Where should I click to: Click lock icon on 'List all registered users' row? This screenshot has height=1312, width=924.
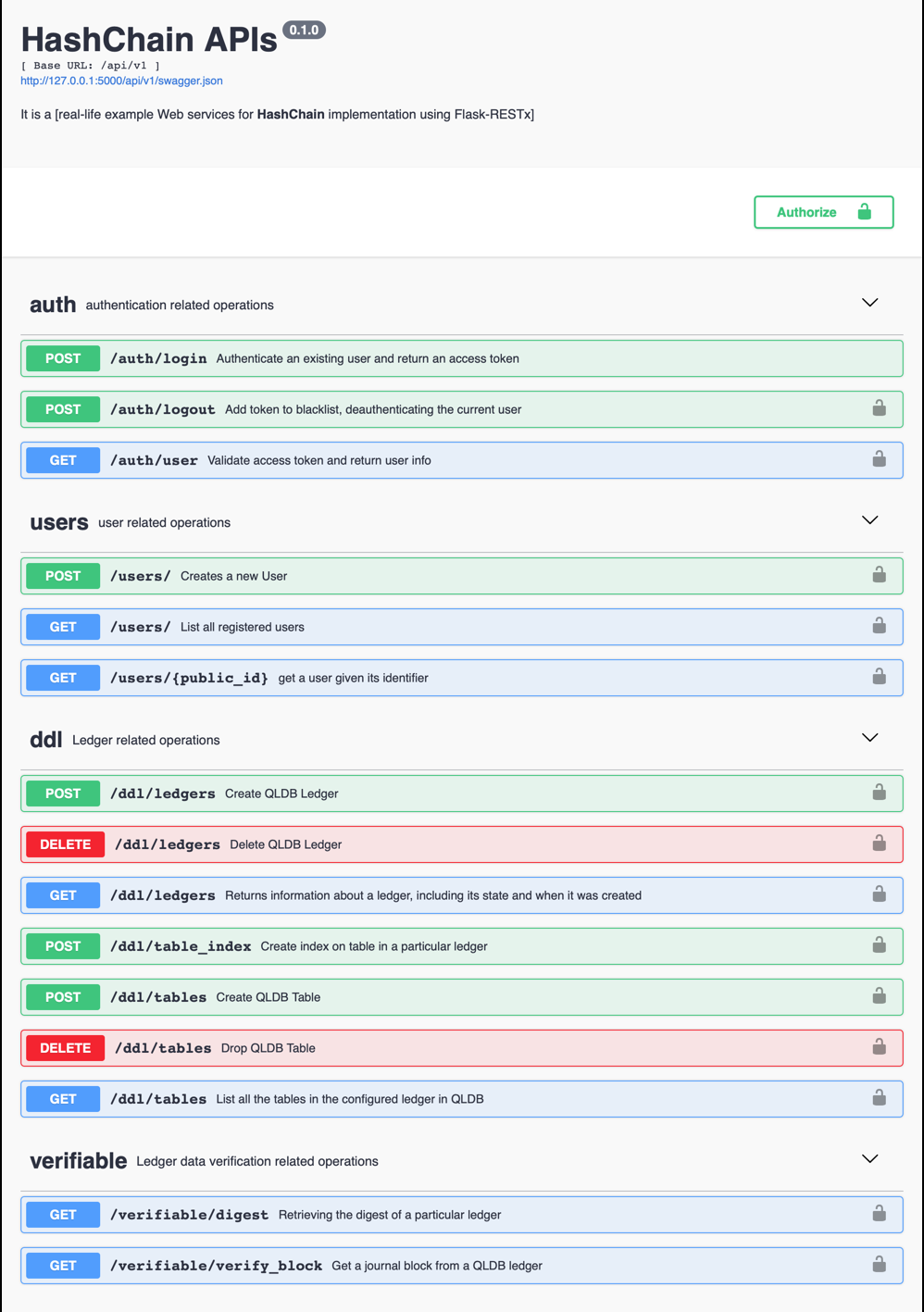tap(879, 626)
